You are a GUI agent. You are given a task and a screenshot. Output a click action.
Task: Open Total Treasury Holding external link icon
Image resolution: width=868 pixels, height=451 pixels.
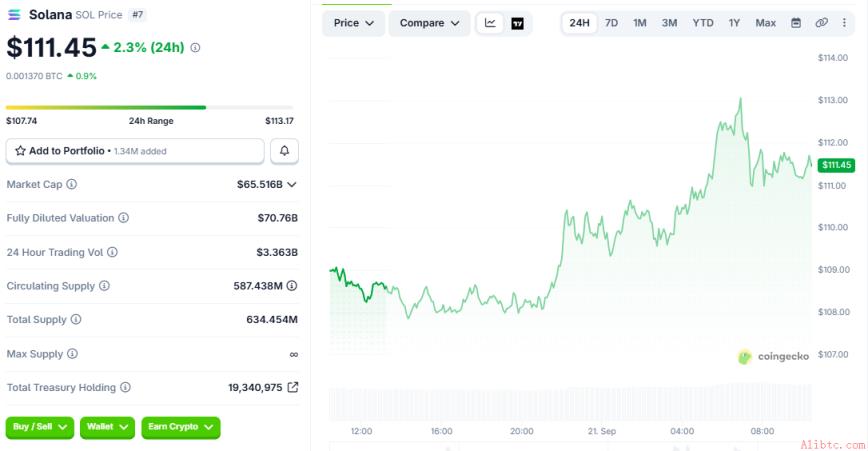[x=293, y=387]
